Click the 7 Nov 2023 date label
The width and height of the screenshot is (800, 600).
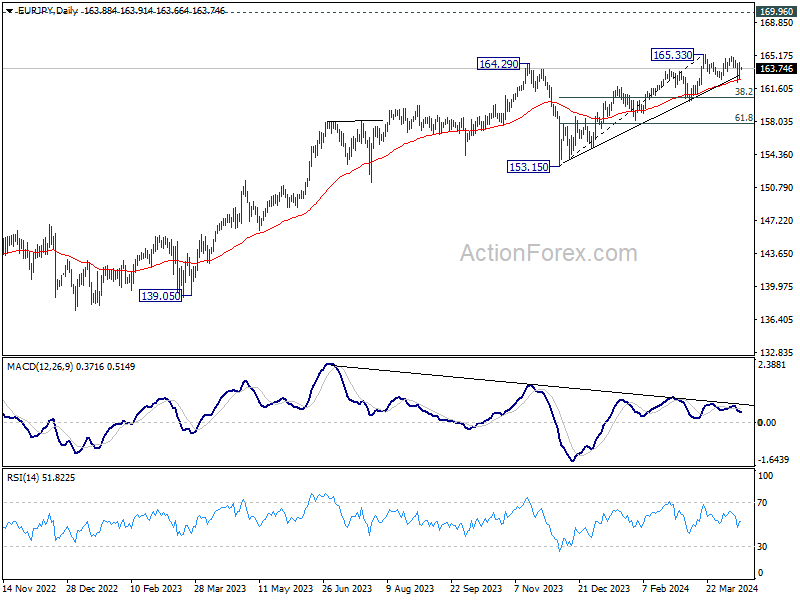(x=538, y=588)
